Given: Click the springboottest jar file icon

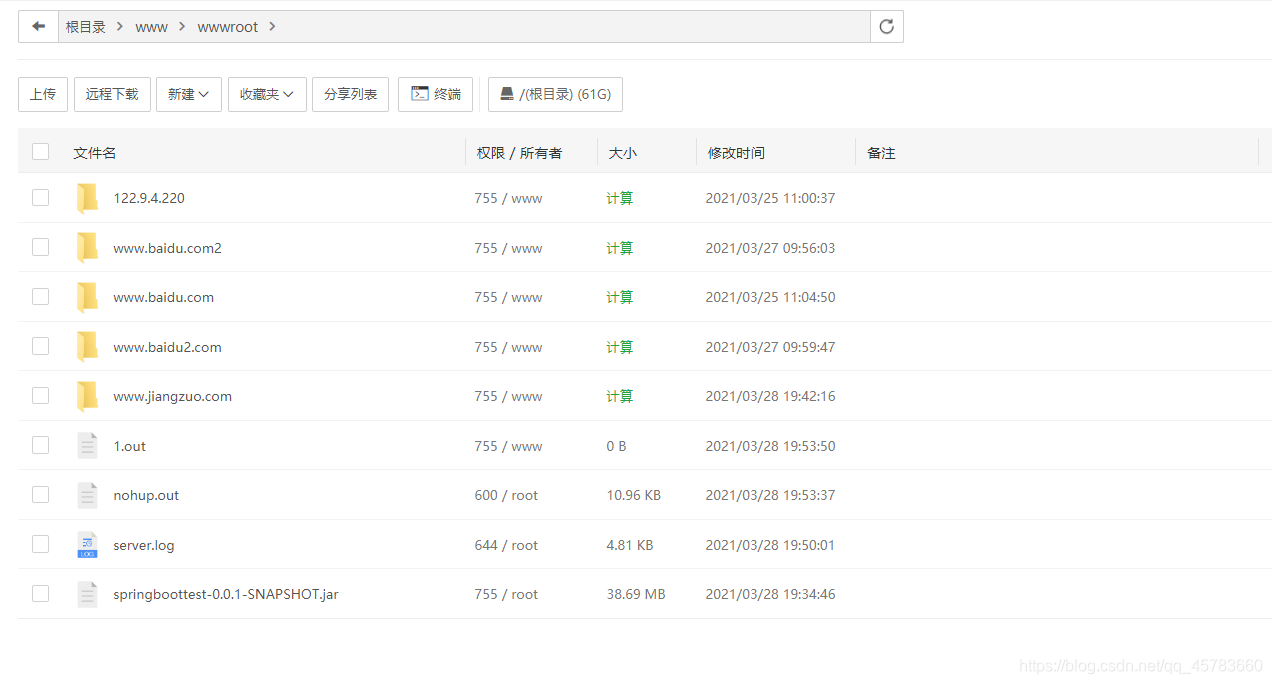Looking at the screenshot, I should click(x=87, y=594).
